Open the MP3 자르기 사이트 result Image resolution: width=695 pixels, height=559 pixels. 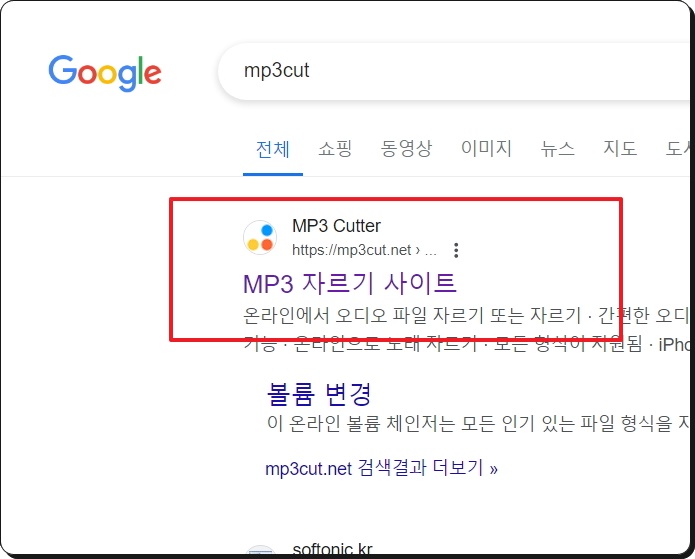[x=350, y=283]
